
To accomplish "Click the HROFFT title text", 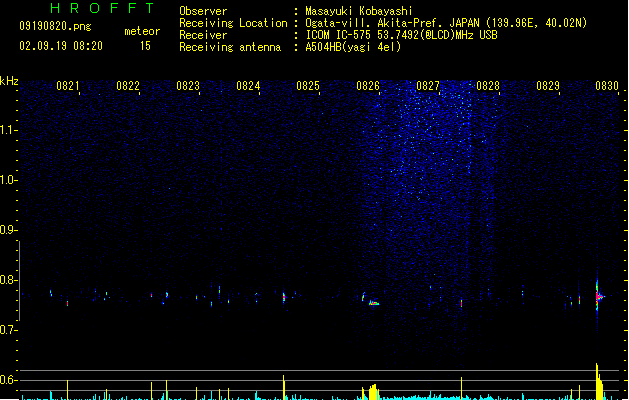I will click(x=102, y=8).
